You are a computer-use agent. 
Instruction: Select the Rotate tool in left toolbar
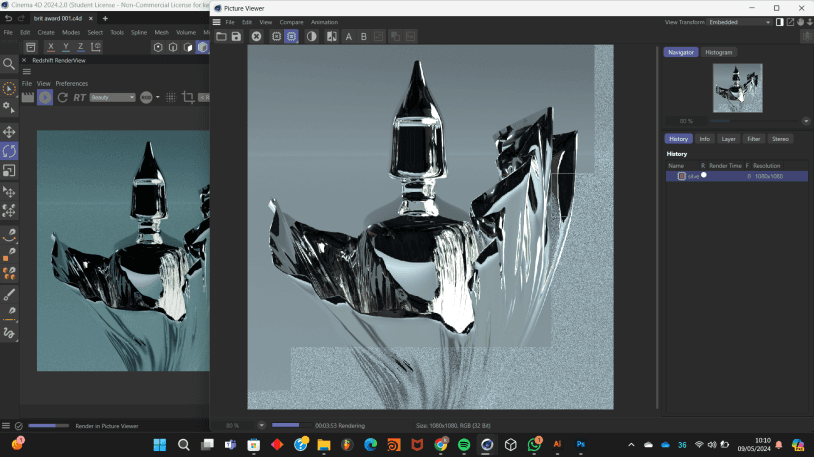pos(9,151)
